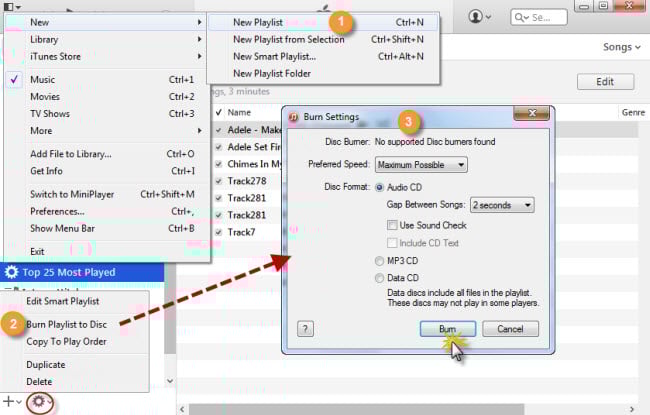Image resolution: width=650 pixels, height=415 pixels.
Task: Uncheck the Track7 checkbox
Action: tap(218, 232)
